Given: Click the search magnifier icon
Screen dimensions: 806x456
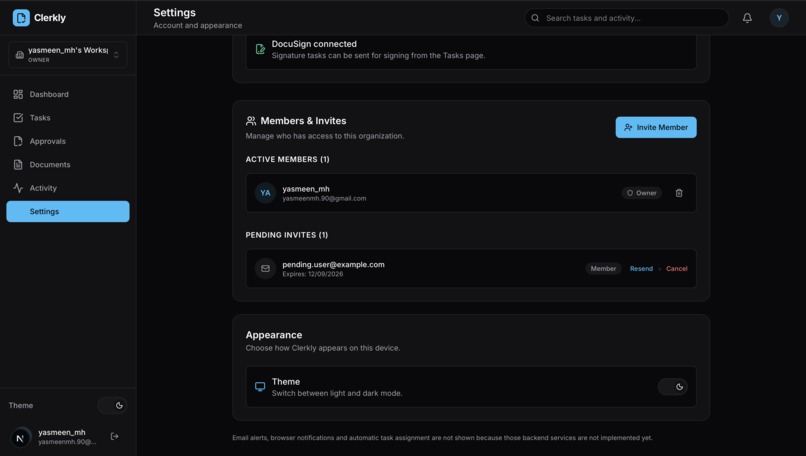Looking at the screenshot, I should click(535, 18).
